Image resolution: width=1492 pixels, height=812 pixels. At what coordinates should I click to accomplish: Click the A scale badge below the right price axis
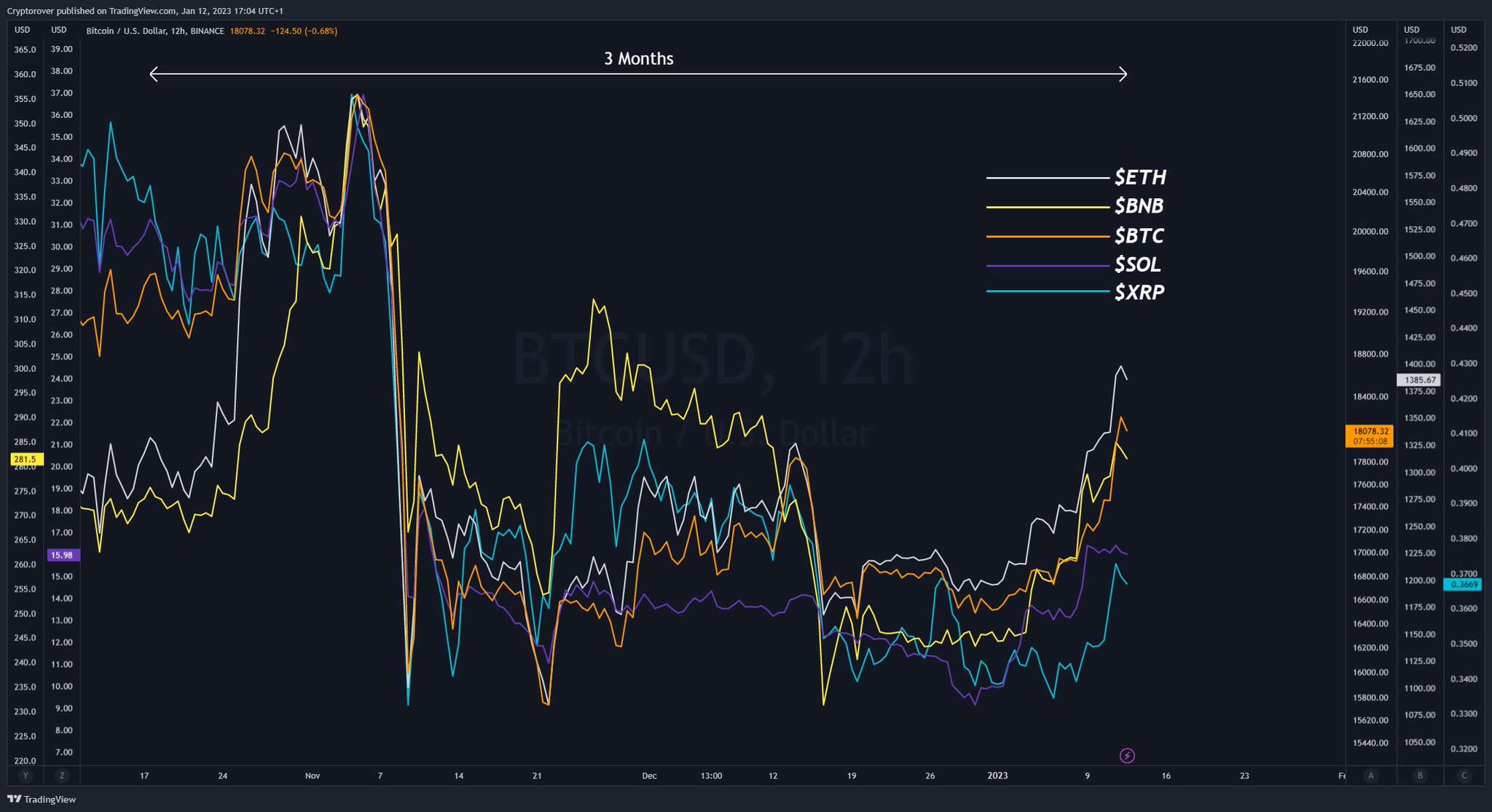[x=1371, y=776]
